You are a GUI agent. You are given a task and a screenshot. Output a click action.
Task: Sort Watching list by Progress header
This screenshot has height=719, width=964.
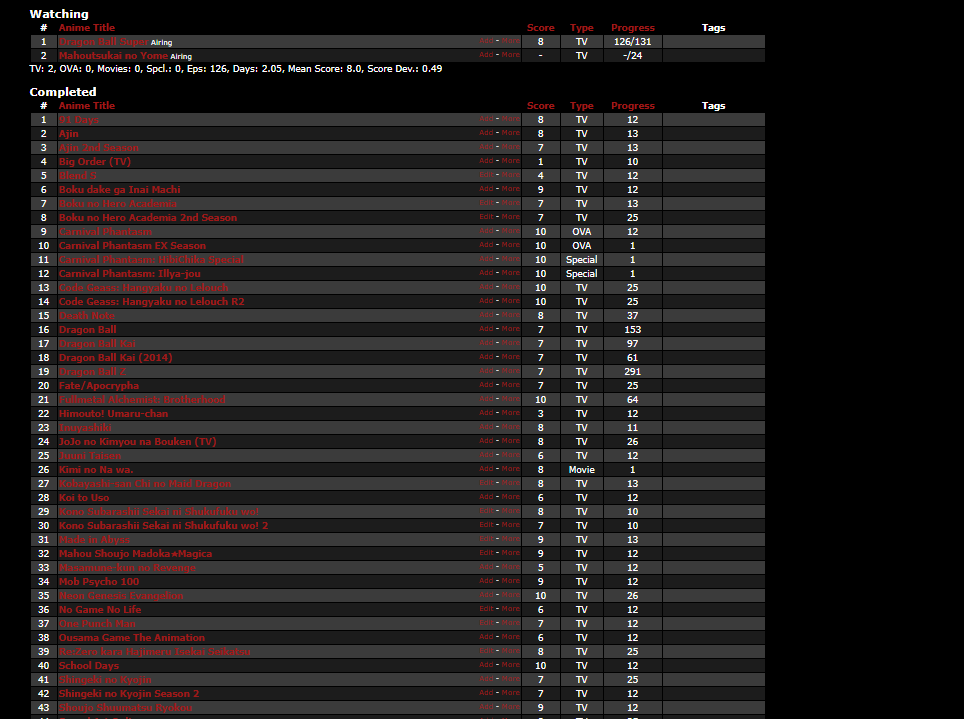(x=633, y=28)
